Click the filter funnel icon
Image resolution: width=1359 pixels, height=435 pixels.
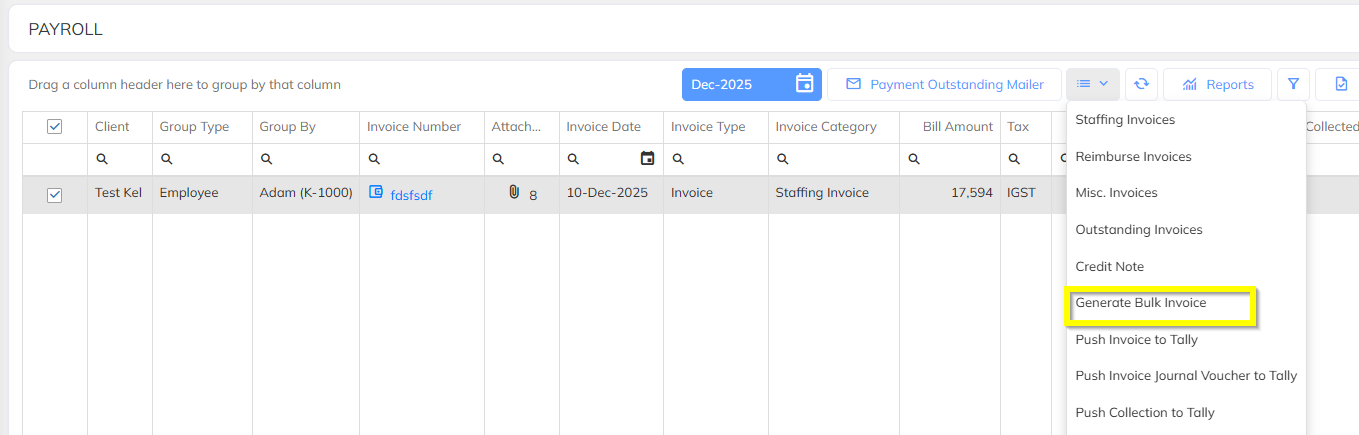[1292, 85]
